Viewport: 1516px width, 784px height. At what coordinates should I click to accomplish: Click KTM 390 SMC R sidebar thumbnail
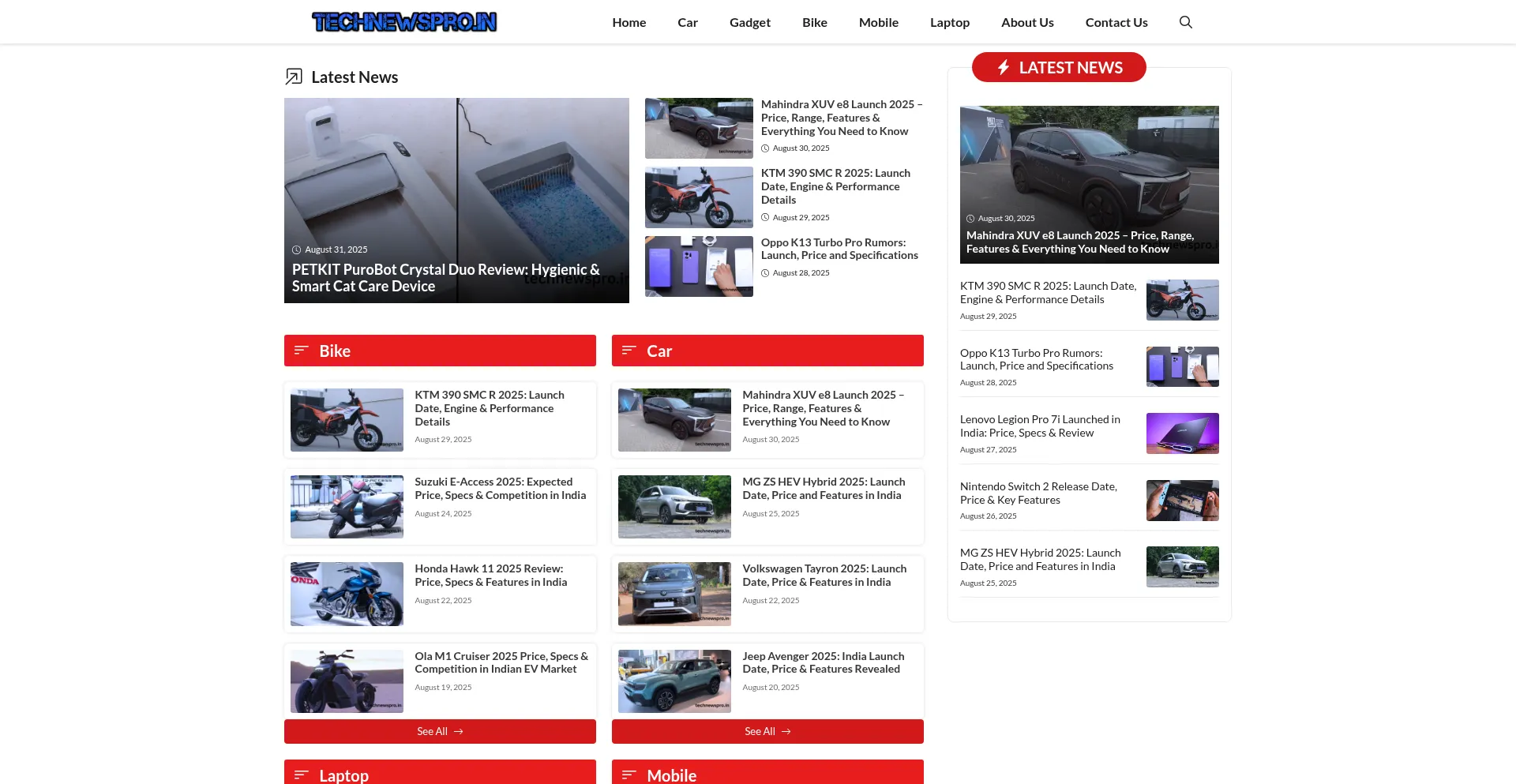[x=1183, y=300]
